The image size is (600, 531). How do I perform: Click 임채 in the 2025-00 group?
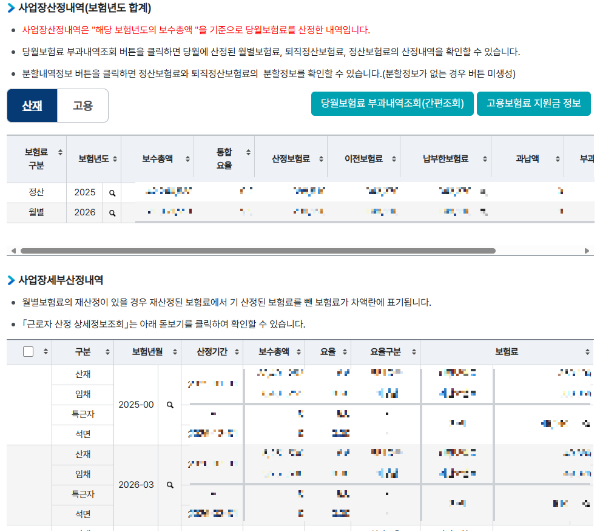[83, 394]
